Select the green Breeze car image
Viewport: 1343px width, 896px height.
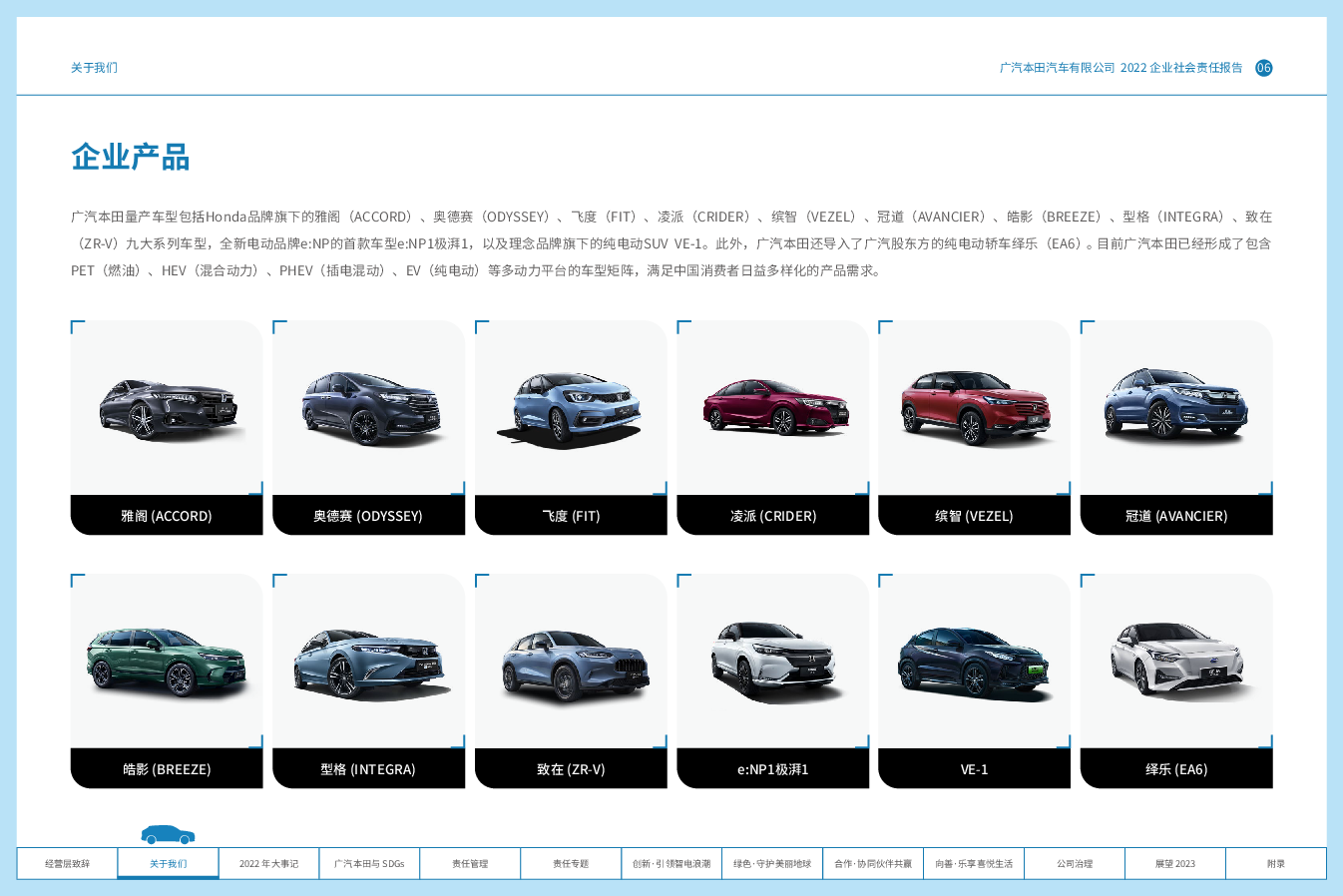[167, 662]
